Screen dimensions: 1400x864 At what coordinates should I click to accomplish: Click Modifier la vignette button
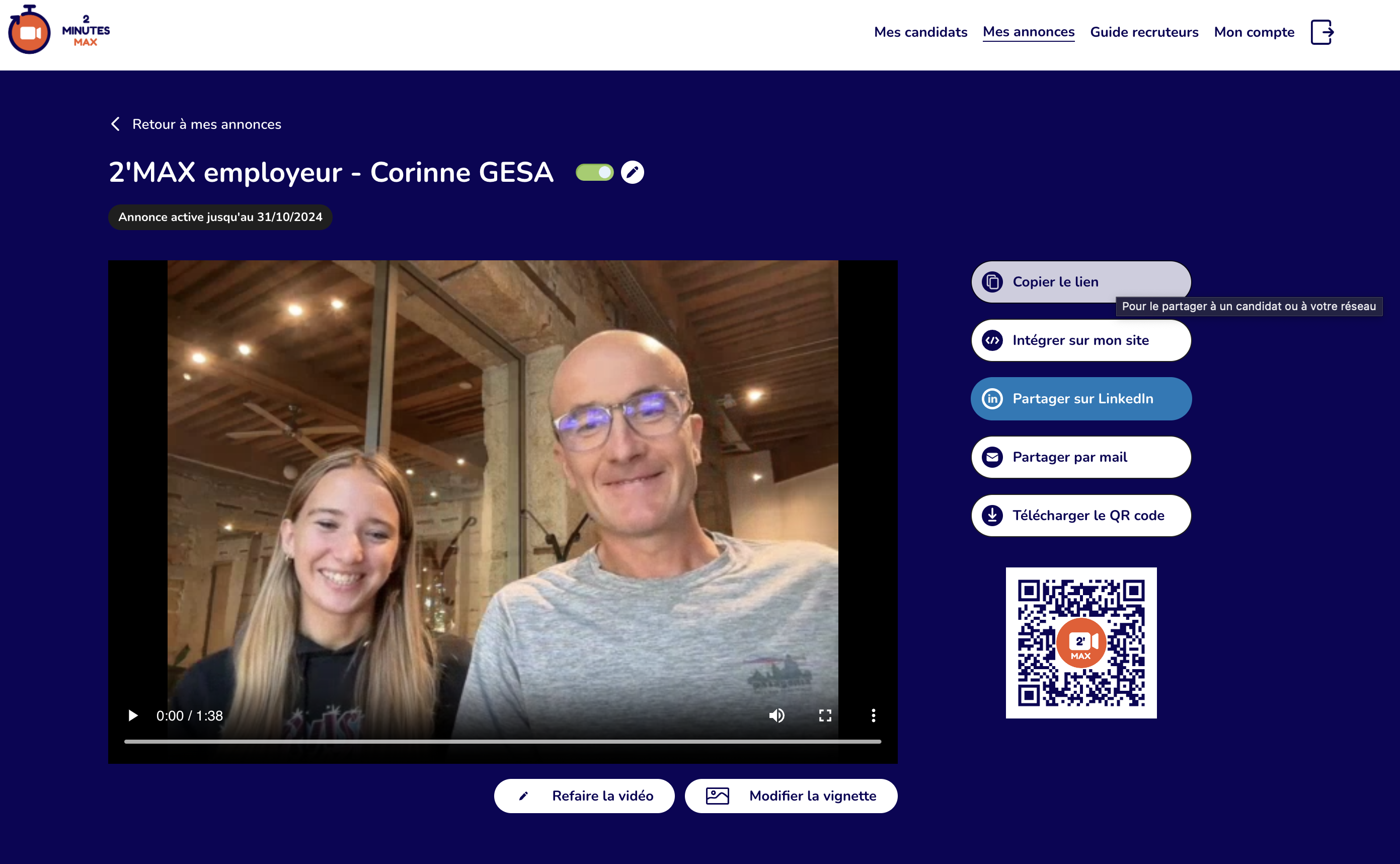point(791,796)
